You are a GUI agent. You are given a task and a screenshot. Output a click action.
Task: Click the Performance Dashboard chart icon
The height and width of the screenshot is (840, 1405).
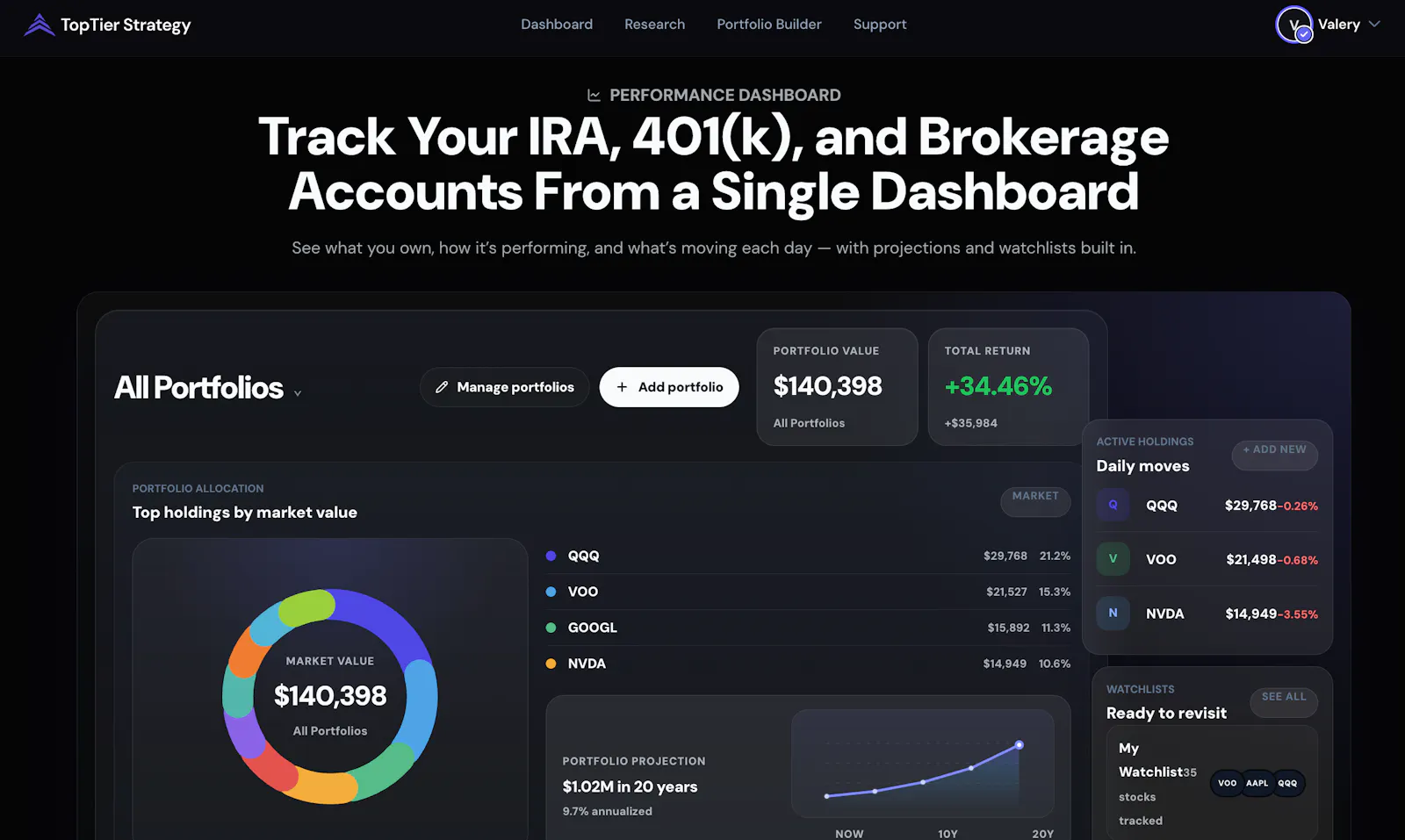coord(594,95)
